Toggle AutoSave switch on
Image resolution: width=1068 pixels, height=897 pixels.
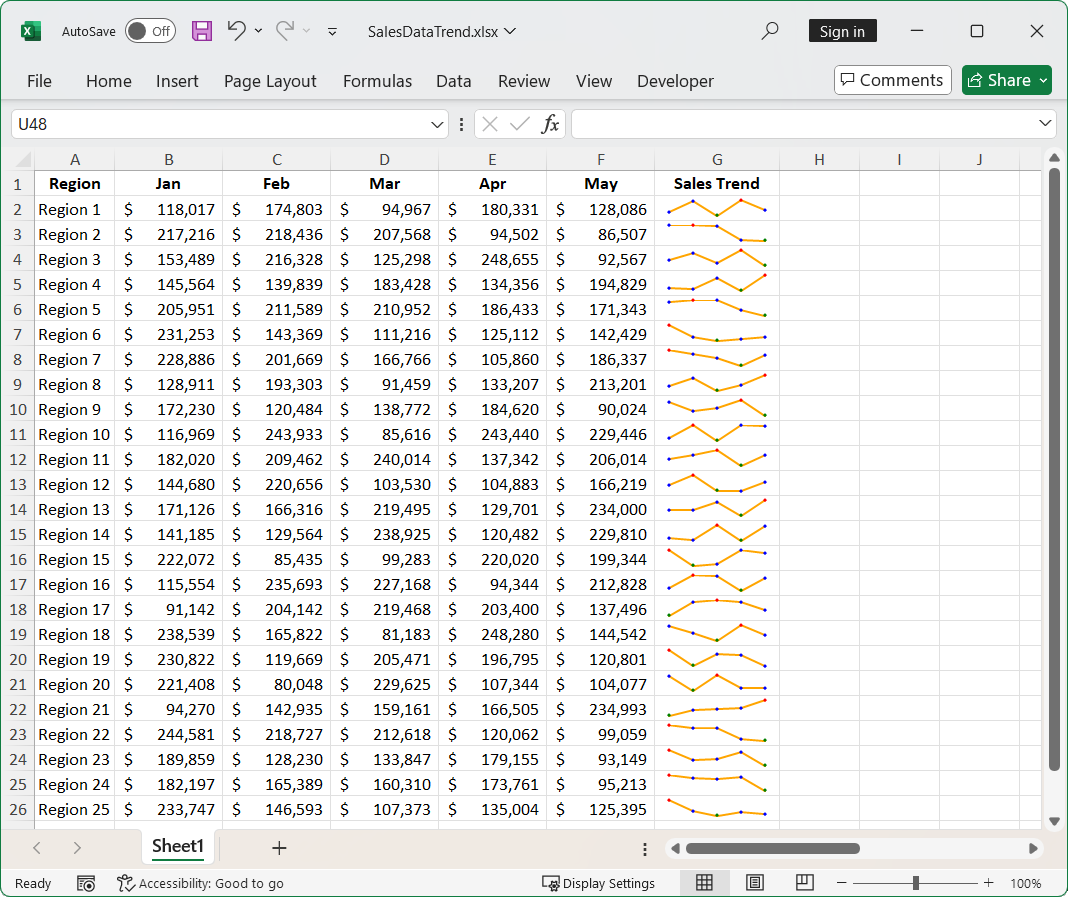pos(150,31)
